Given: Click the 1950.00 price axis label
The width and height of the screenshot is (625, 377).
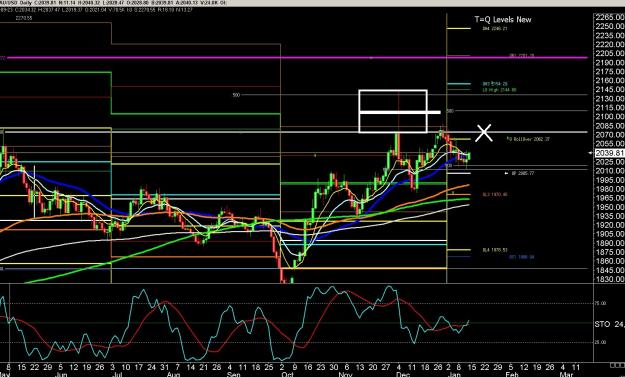Looking at the screenshot, I should (x=610, y=207).
